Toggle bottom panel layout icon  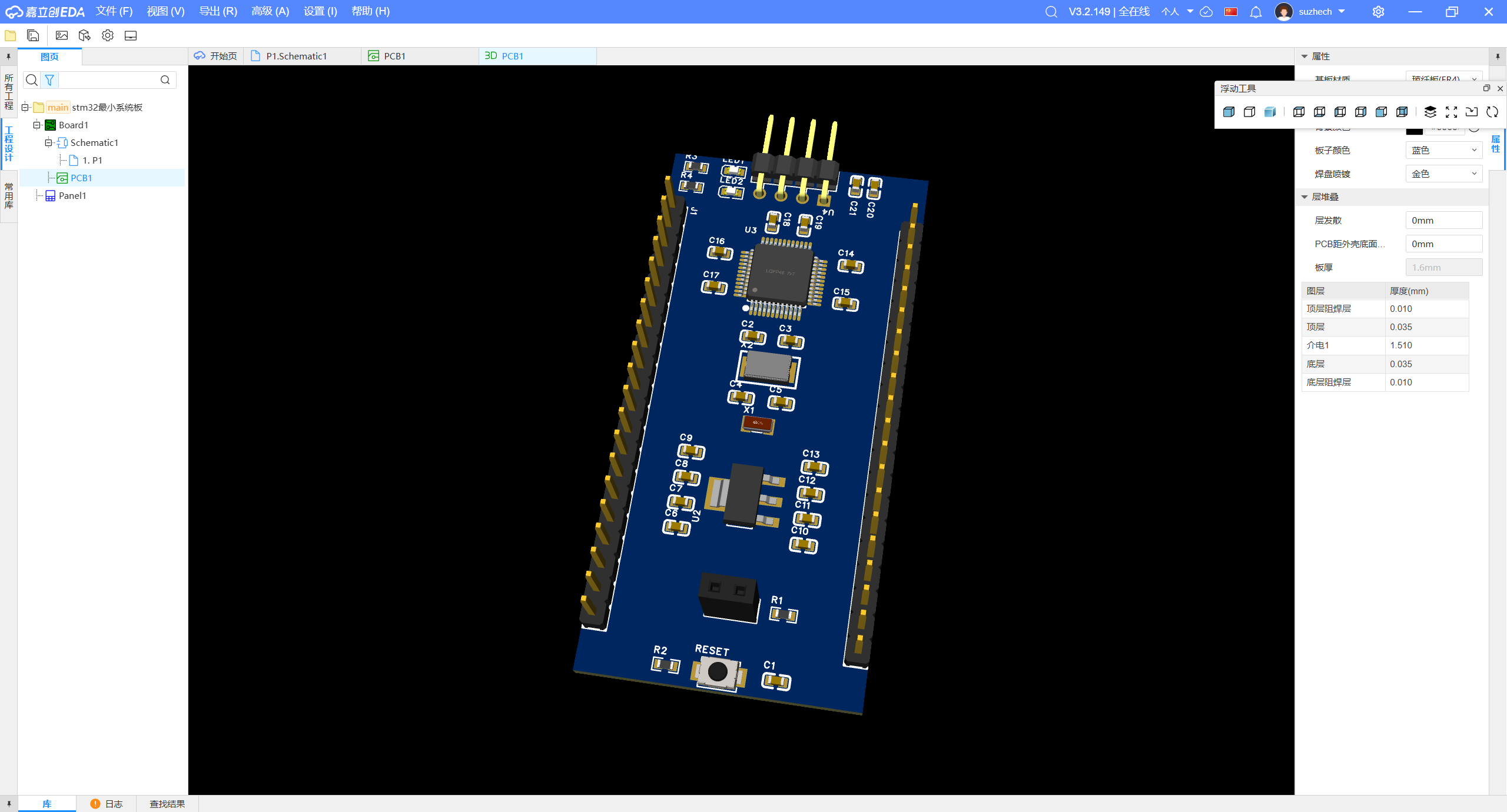[131, 35]
